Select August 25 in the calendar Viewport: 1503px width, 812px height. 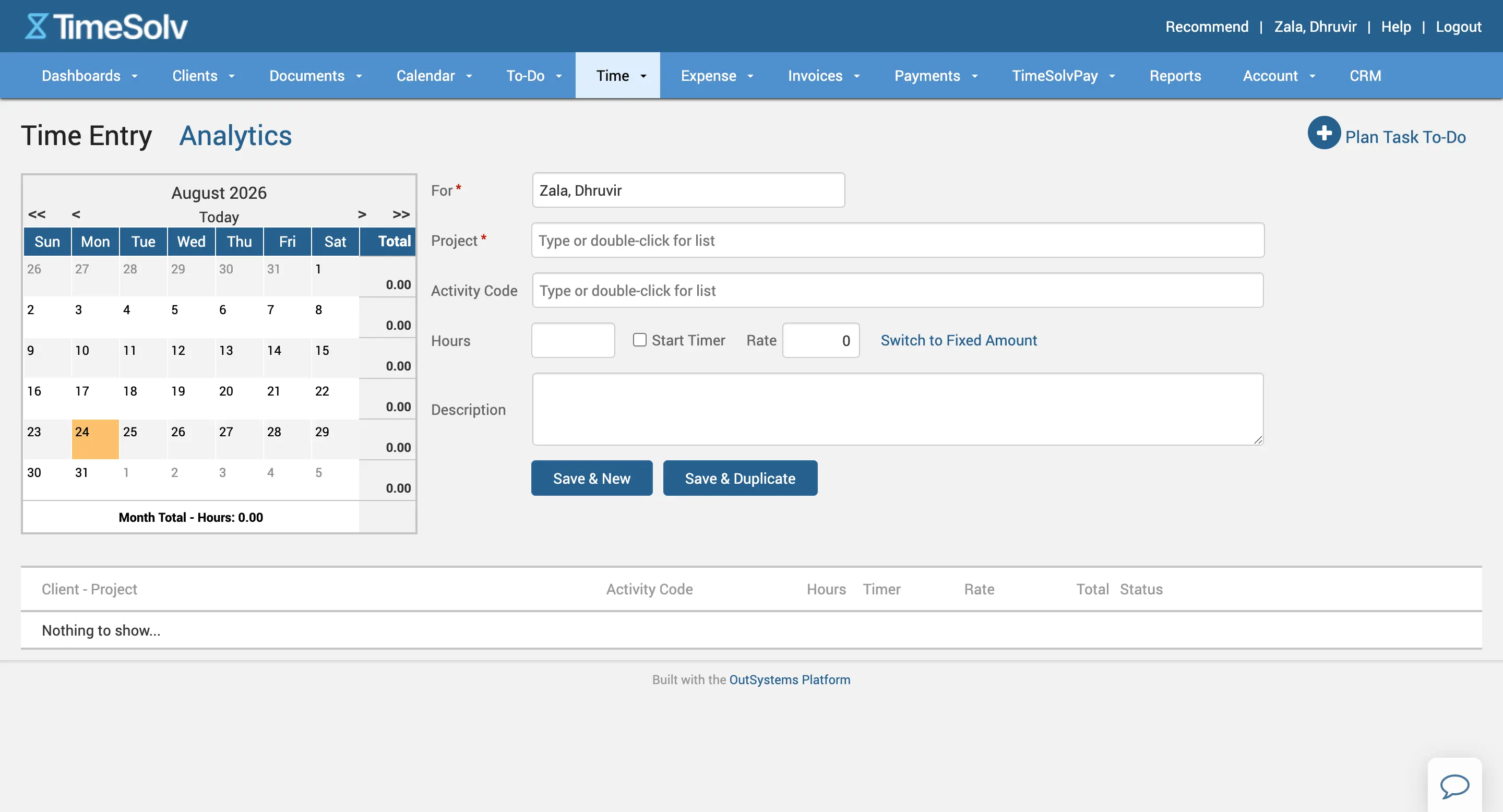[144, 439]
